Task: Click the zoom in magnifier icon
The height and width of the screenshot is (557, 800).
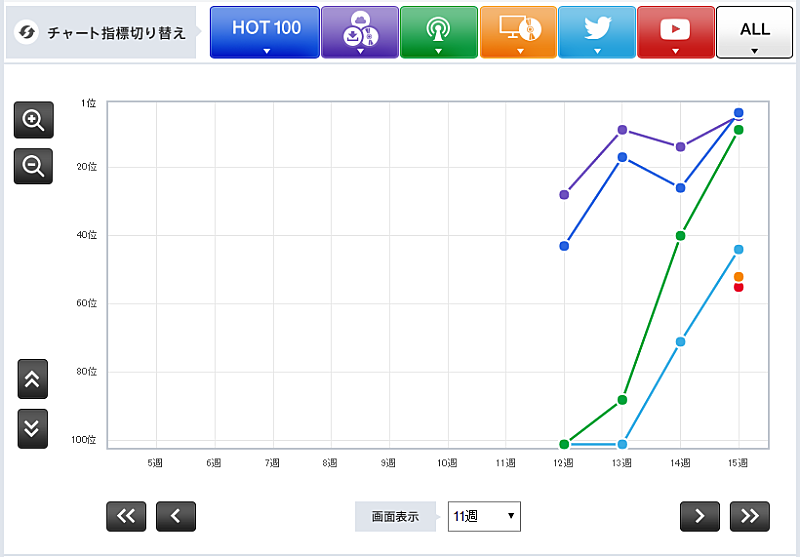Action: pyautogui.click(x=33, y=120)
